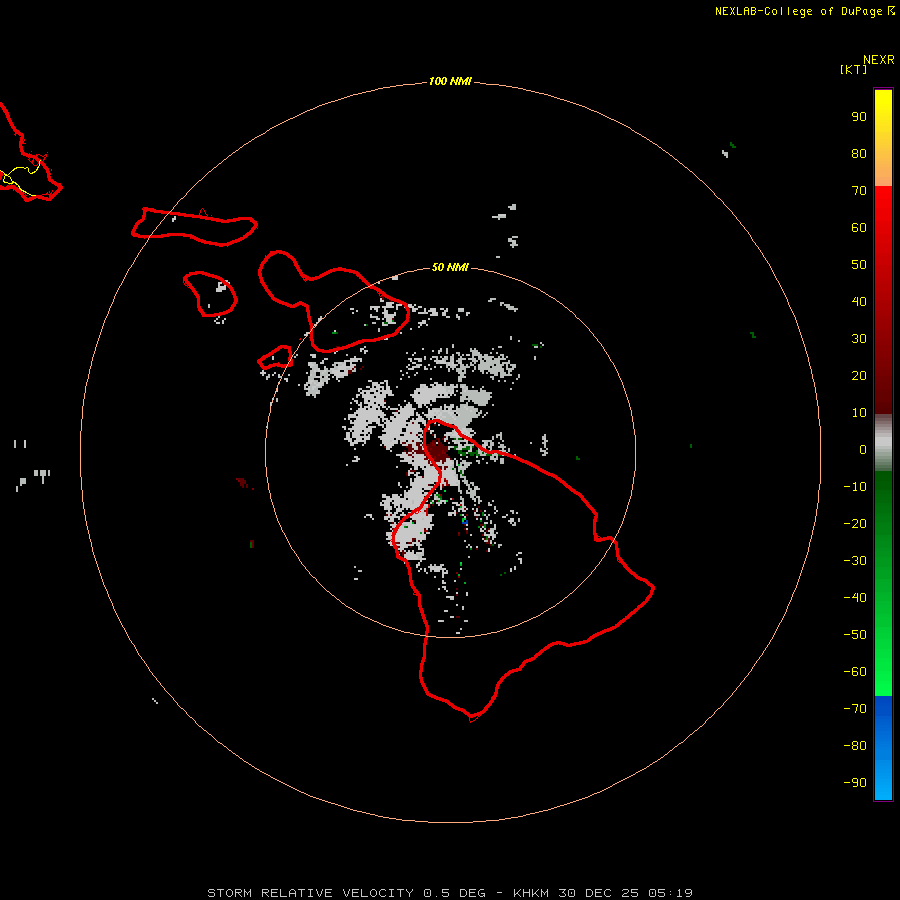Click the 20 value on velocity scale

click(859, 376)
